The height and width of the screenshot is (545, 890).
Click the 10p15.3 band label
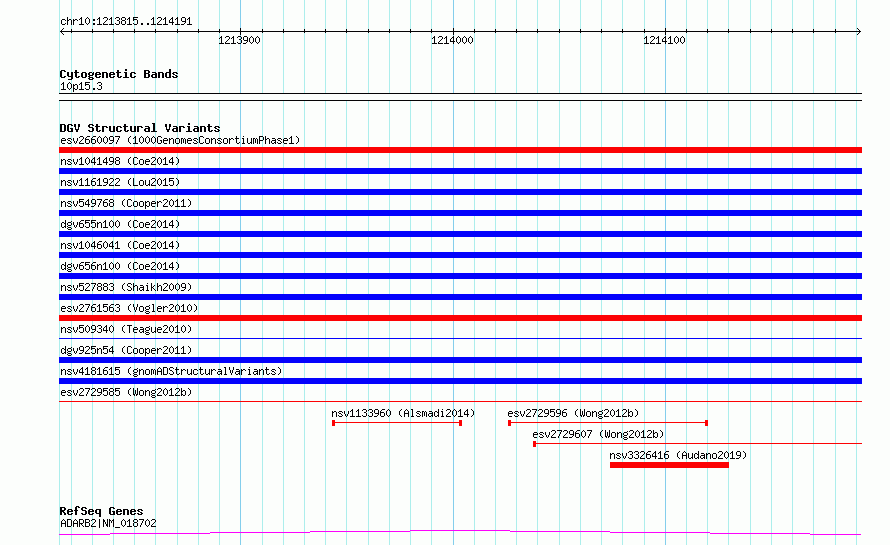point(81,87)
